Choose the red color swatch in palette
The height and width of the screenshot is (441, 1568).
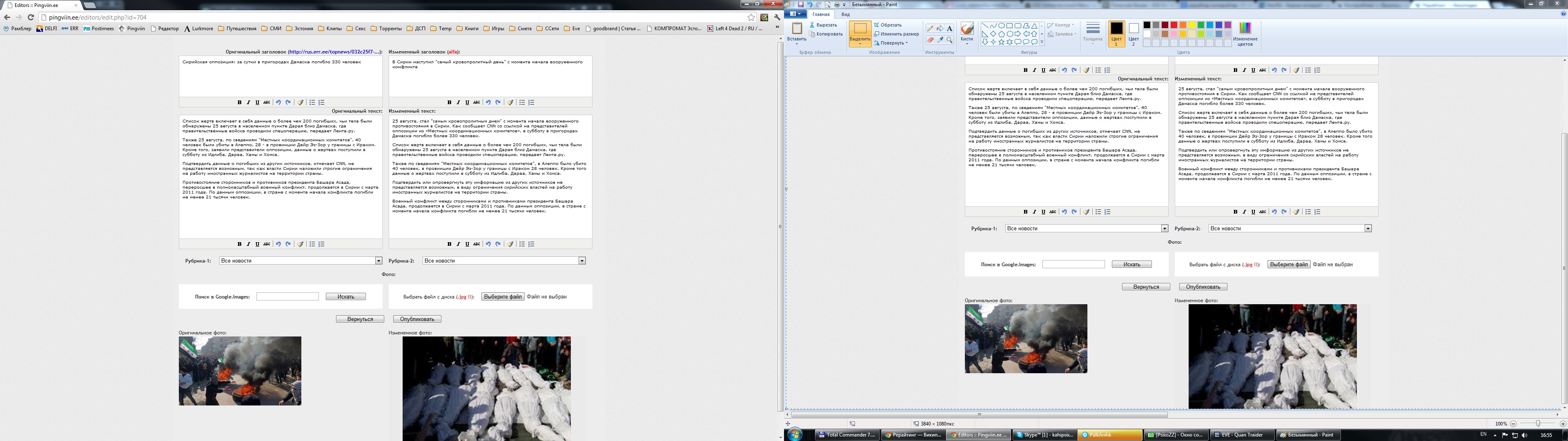1174,25
